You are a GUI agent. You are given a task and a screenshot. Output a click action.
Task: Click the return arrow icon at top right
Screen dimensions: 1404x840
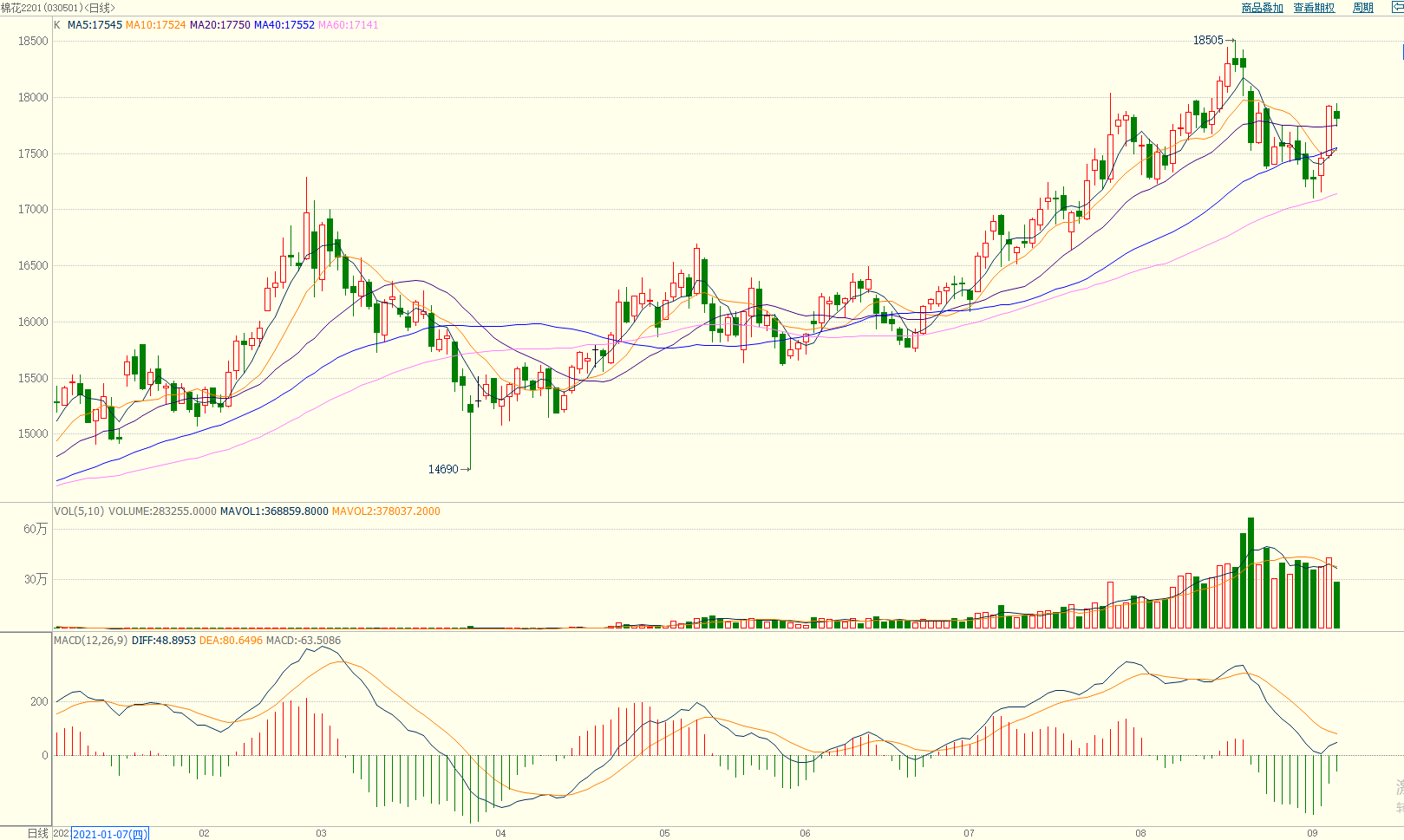[1397, 8]
